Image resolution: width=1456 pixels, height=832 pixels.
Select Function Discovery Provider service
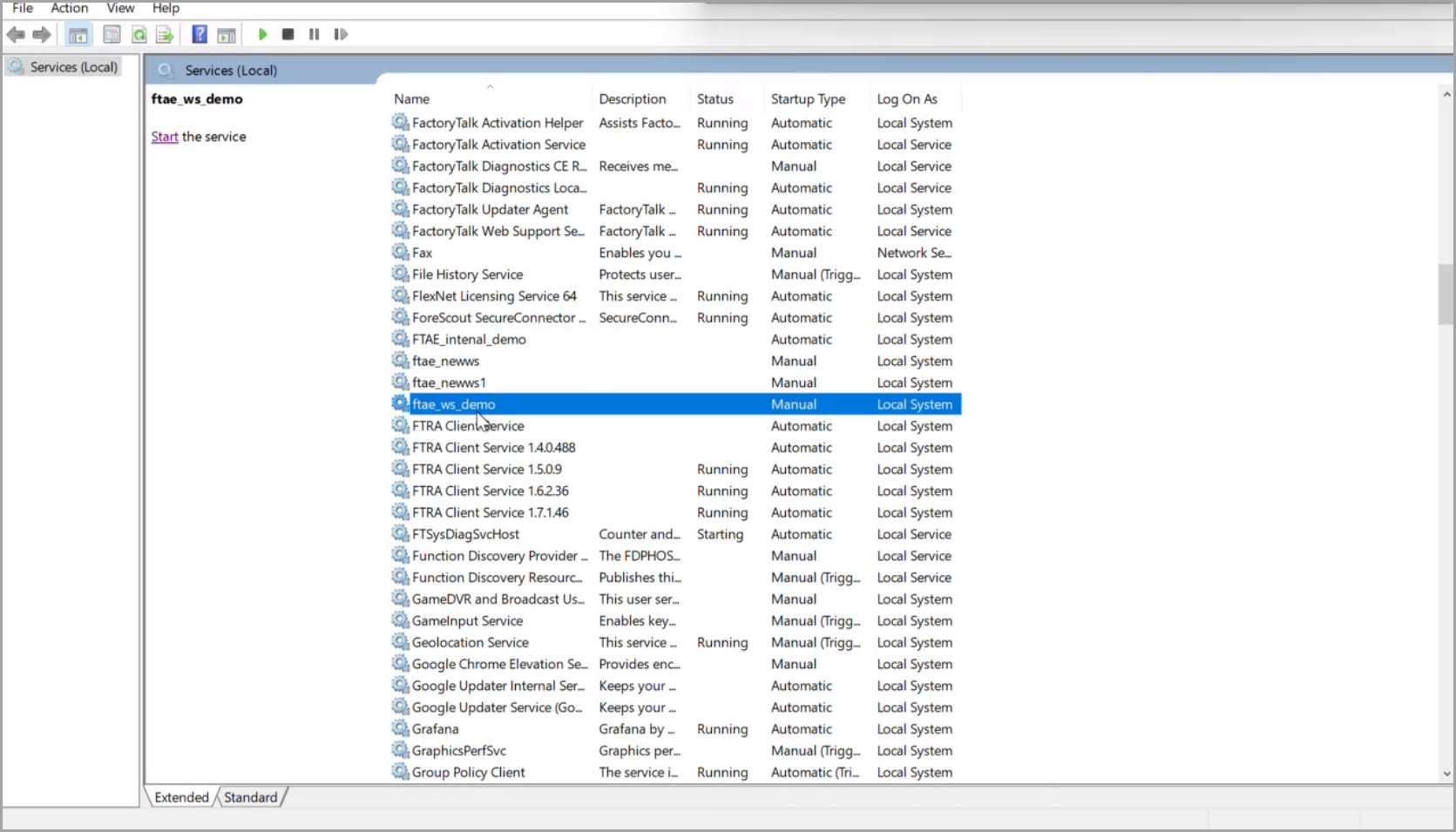point(675,556)
